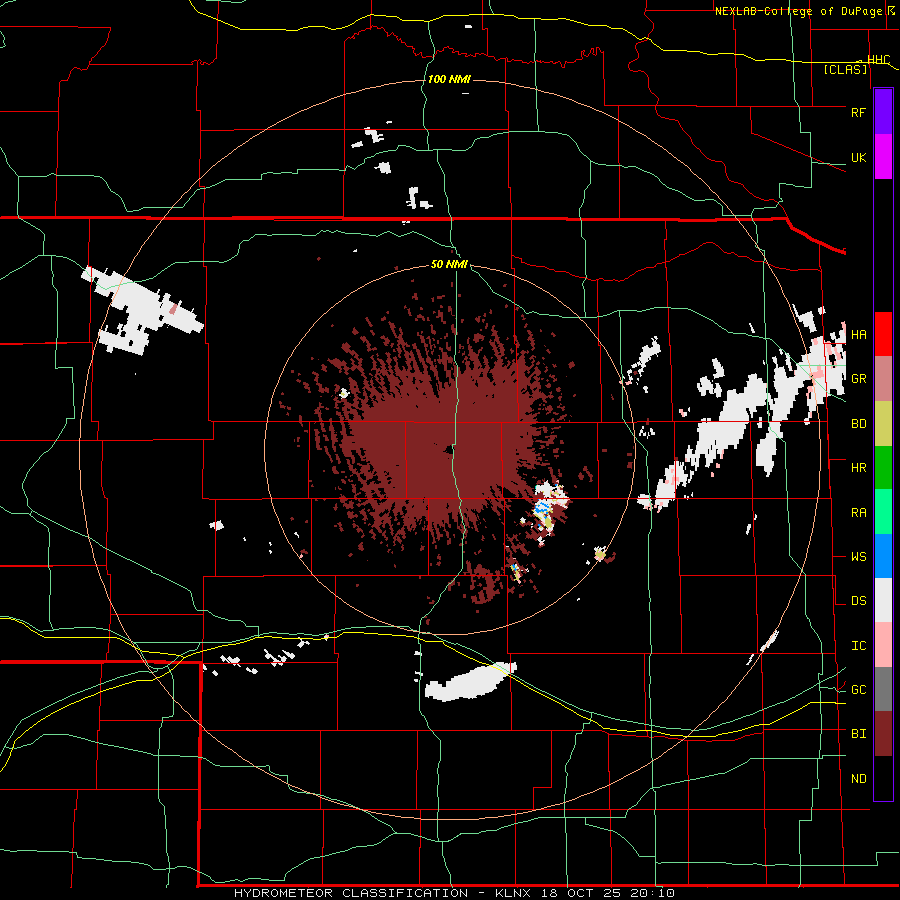Image resolution: width=900 pixels, height=900 pixels.
Task: Click the RF legend label
Action: [x=858, y=112]
